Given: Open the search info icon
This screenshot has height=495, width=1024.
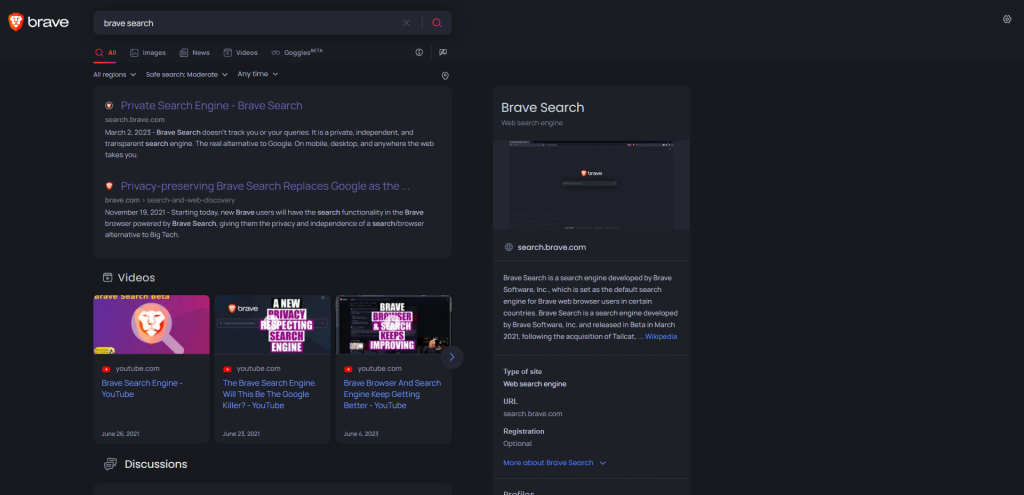Looking at the screenshot, I should click(x=419, y=52).
